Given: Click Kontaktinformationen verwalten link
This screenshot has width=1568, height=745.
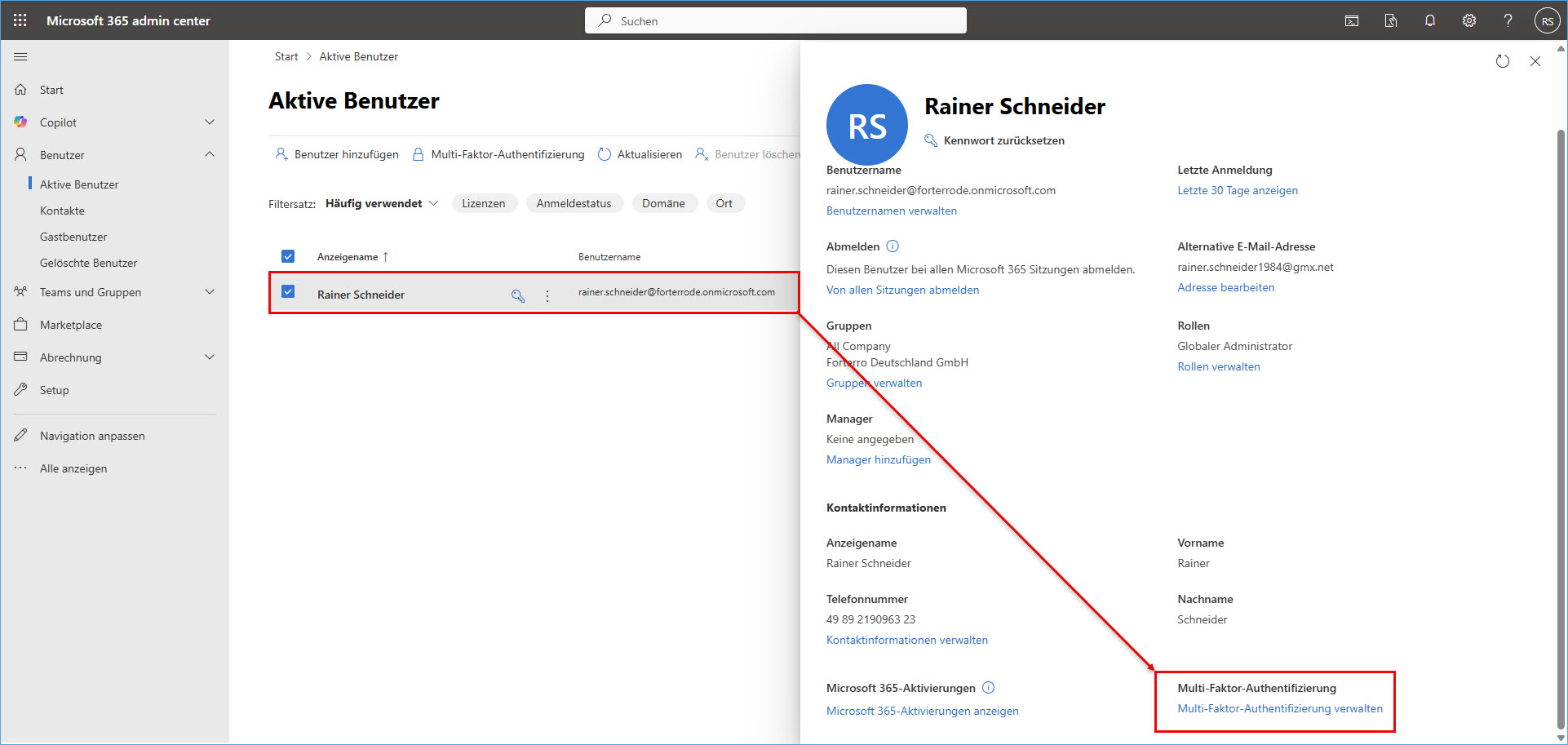Looking at the screenshot, I should tap(907, 640).
